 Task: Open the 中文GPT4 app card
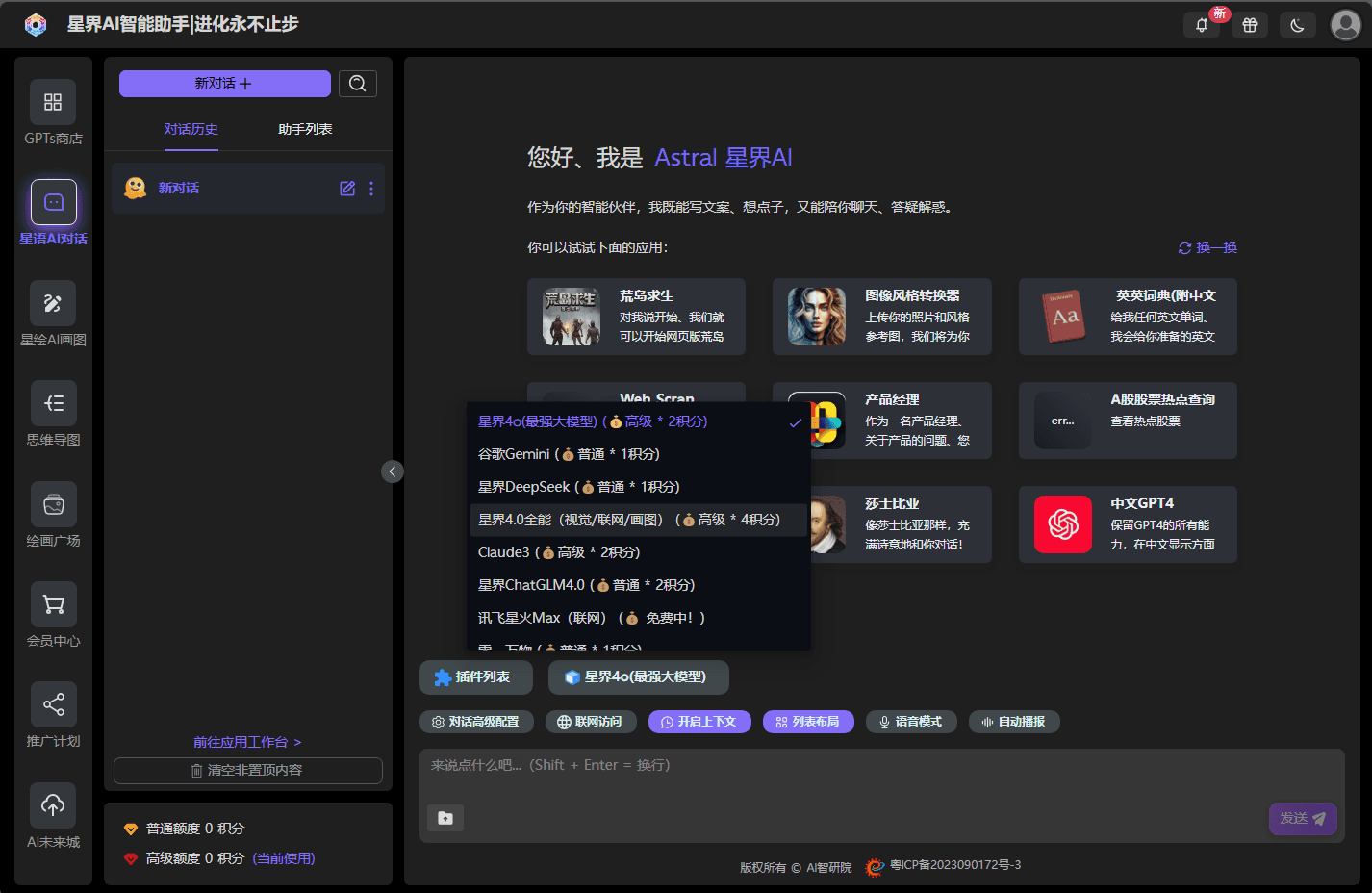point(1128,524)
